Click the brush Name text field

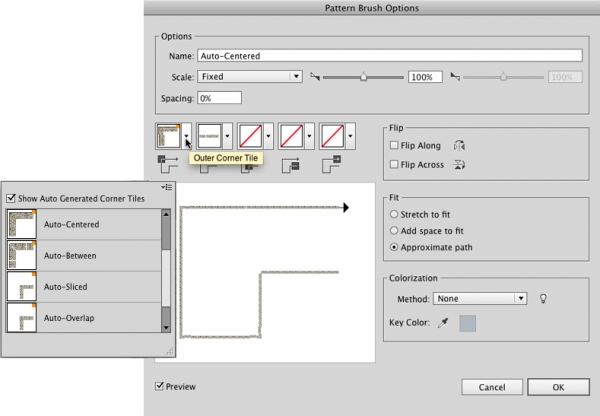[x=390, y=55]
